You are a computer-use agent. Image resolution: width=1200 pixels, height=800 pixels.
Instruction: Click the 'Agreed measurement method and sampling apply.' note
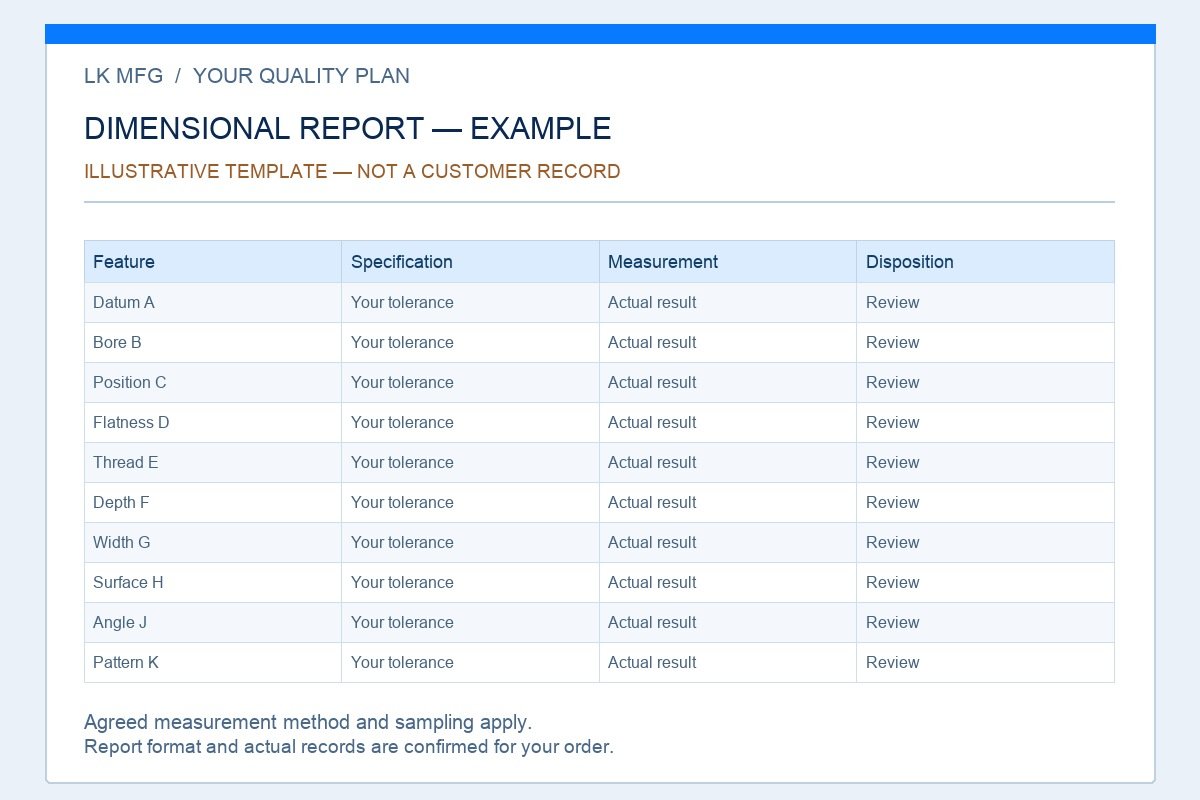(308, 722)
